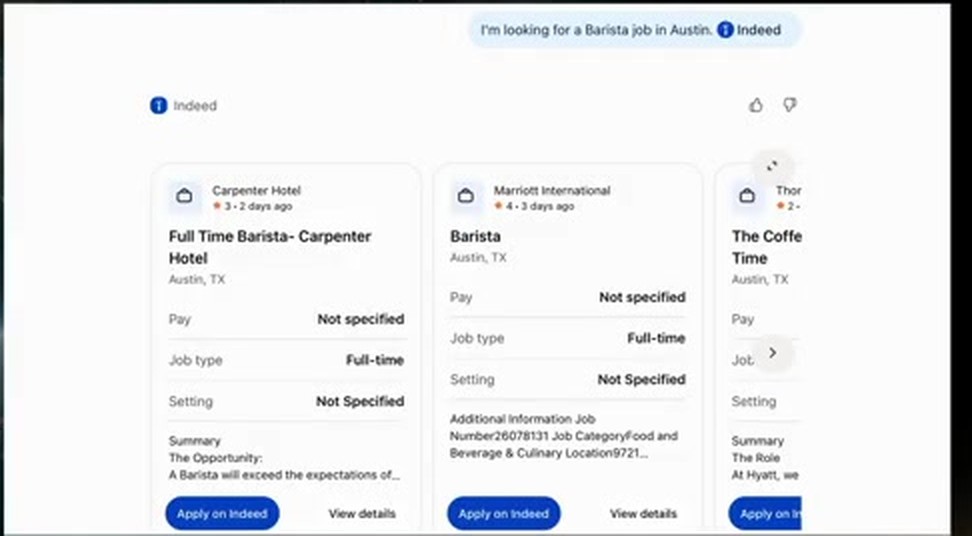Click the thumbs down feedback icon
972x536 pixels.
tap(789, 105)
